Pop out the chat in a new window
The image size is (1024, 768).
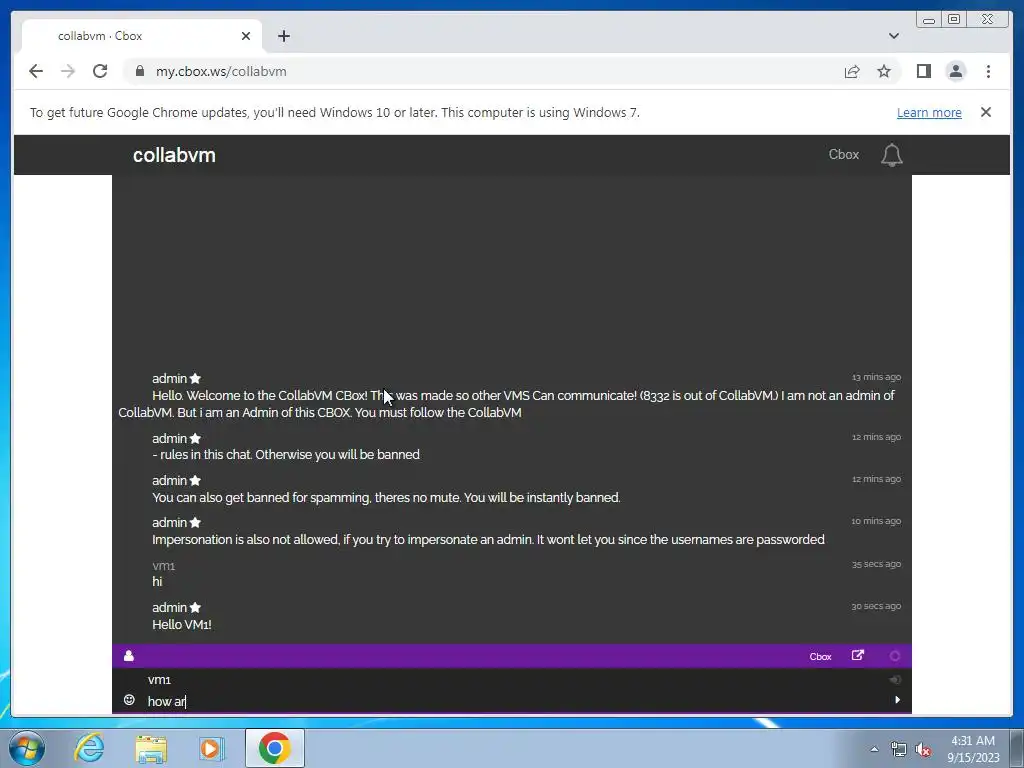(x=857, y=655)
